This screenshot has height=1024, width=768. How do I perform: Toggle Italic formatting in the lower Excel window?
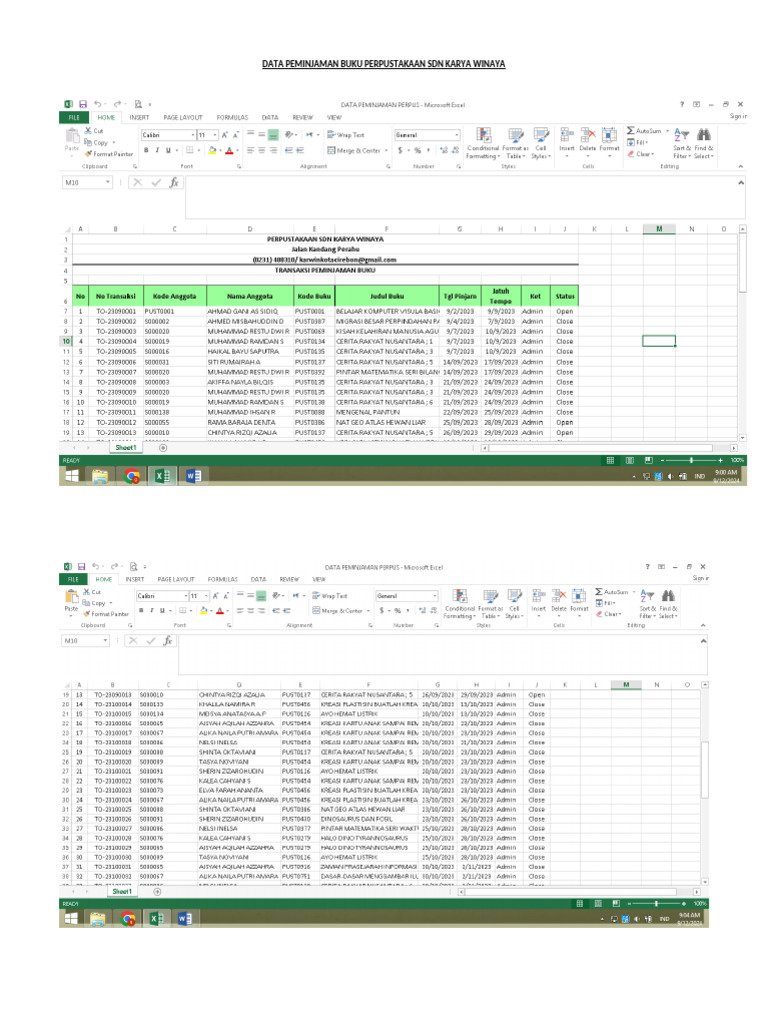click(x=152, y=610)
